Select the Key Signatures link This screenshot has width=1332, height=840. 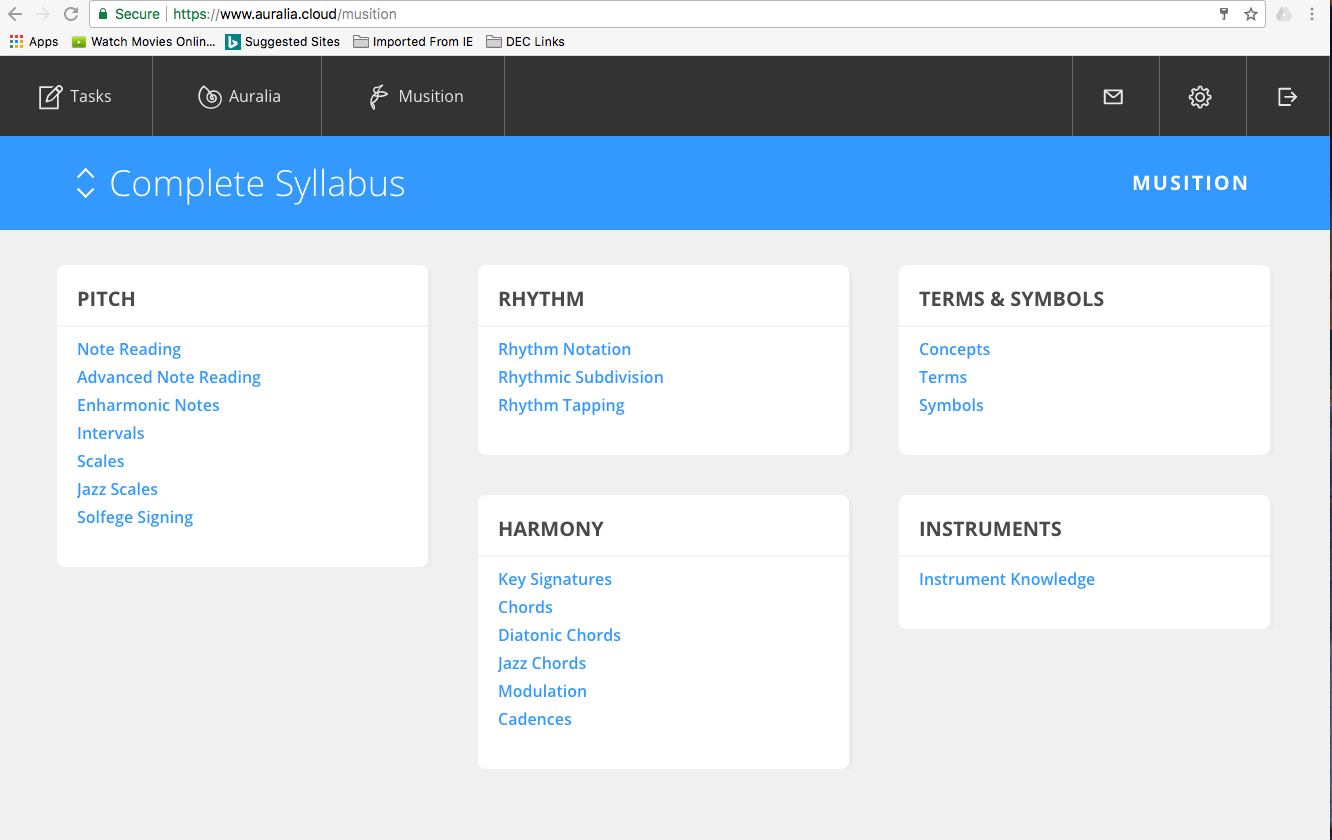tap(555, 579)
